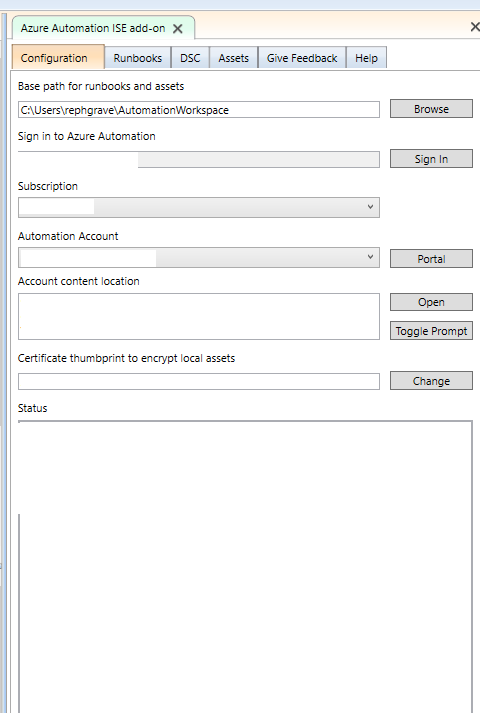Open the Portal for the automation account
The width and height of the screenshot is (480, 713).
click(431, 259)
